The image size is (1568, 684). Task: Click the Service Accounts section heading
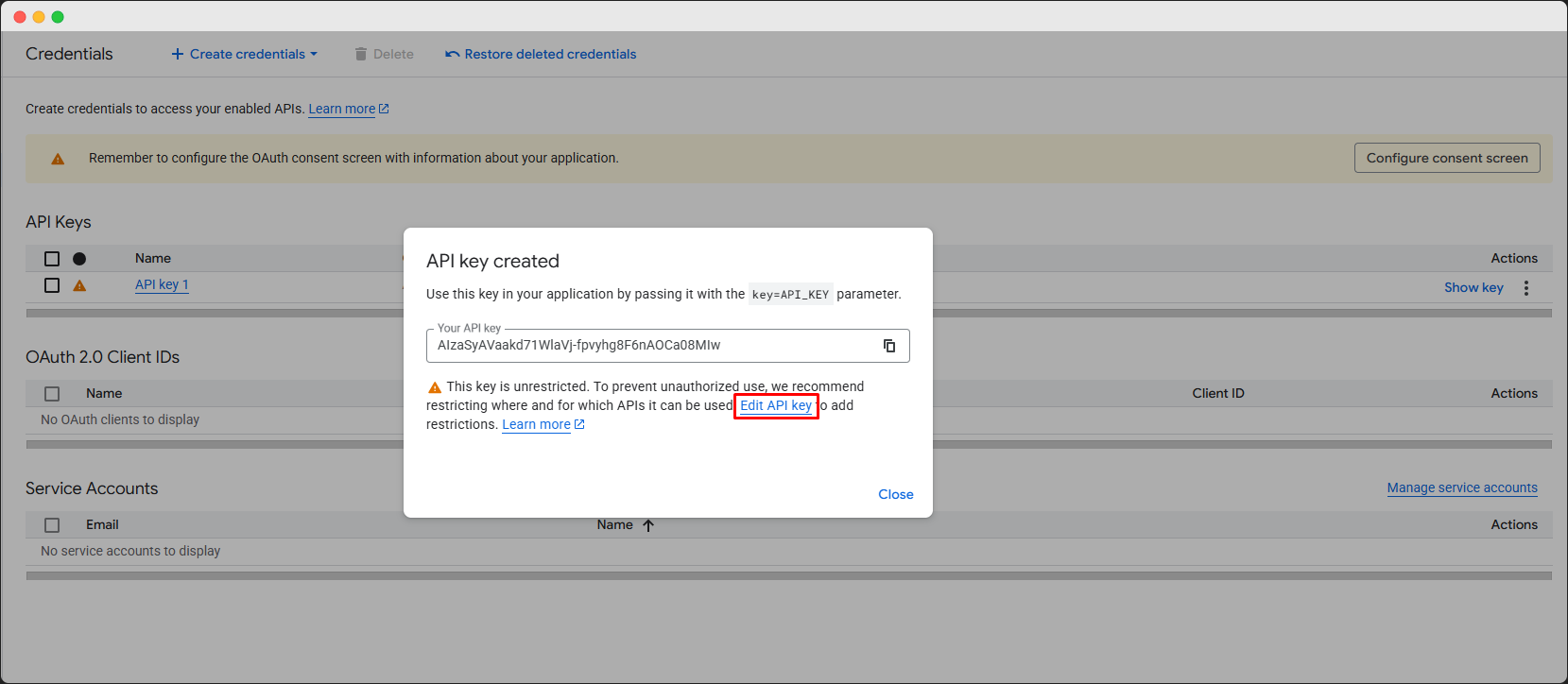point(92,488)
